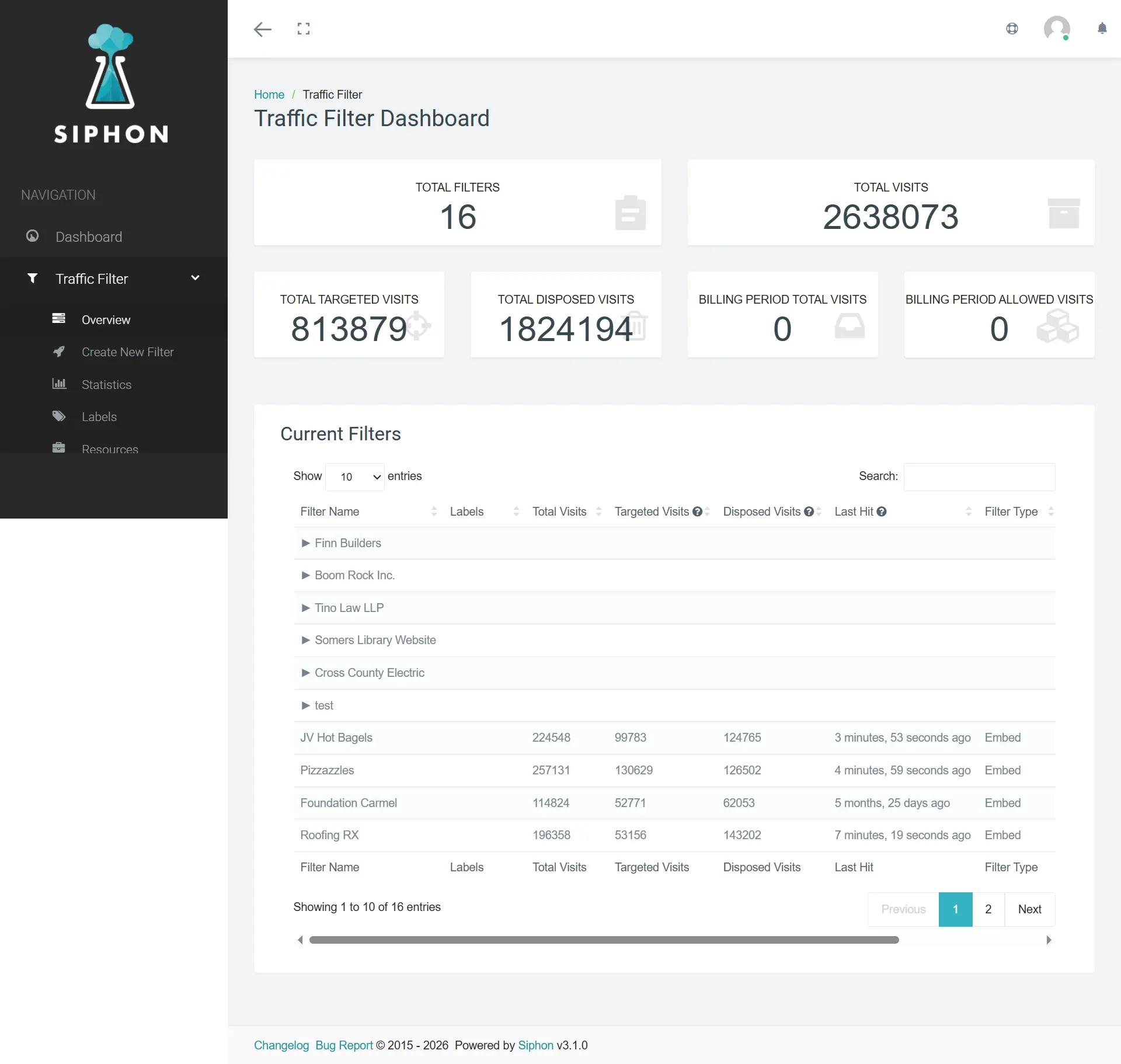The width and height of the screenshot is (1121, 1064).
Task: Click the Dashboard gauge icon in sidebar
Action: (x=33, y=236)
